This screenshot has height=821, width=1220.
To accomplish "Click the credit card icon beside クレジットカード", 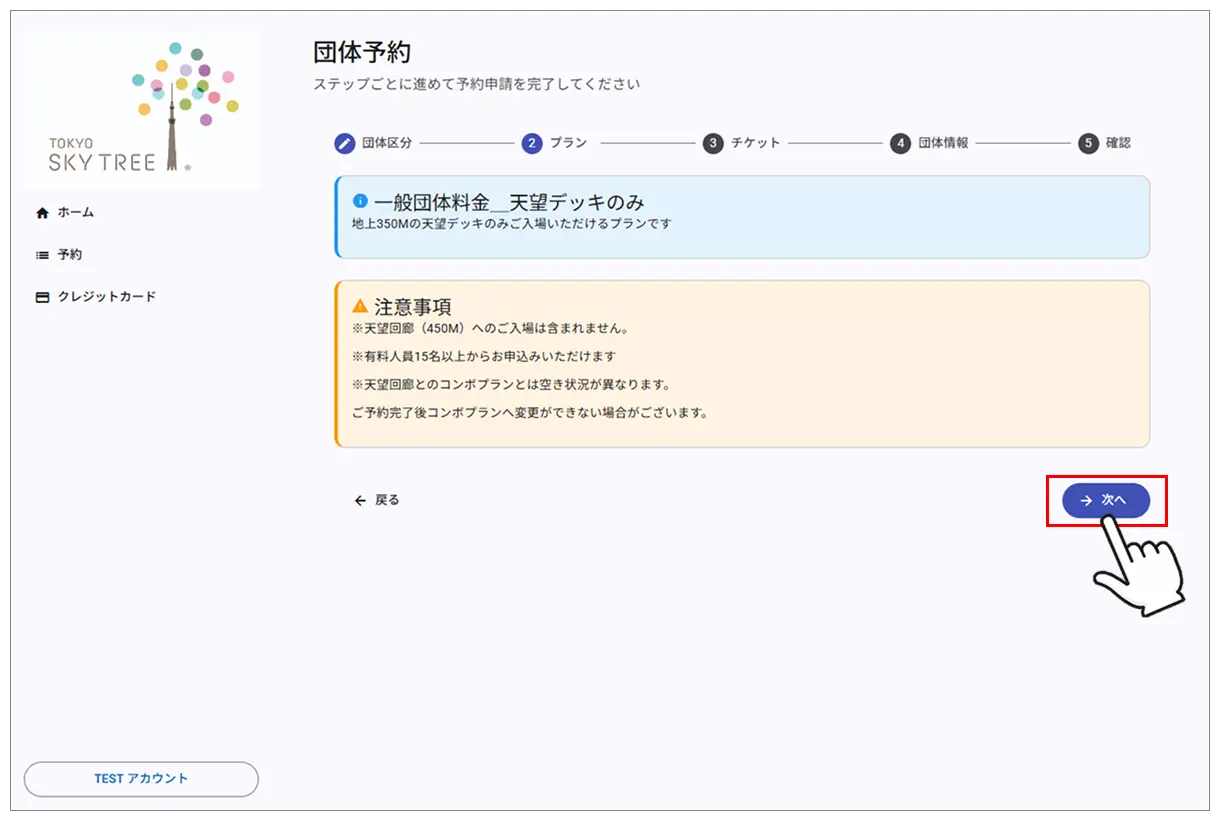I will (x=42, y=296).
